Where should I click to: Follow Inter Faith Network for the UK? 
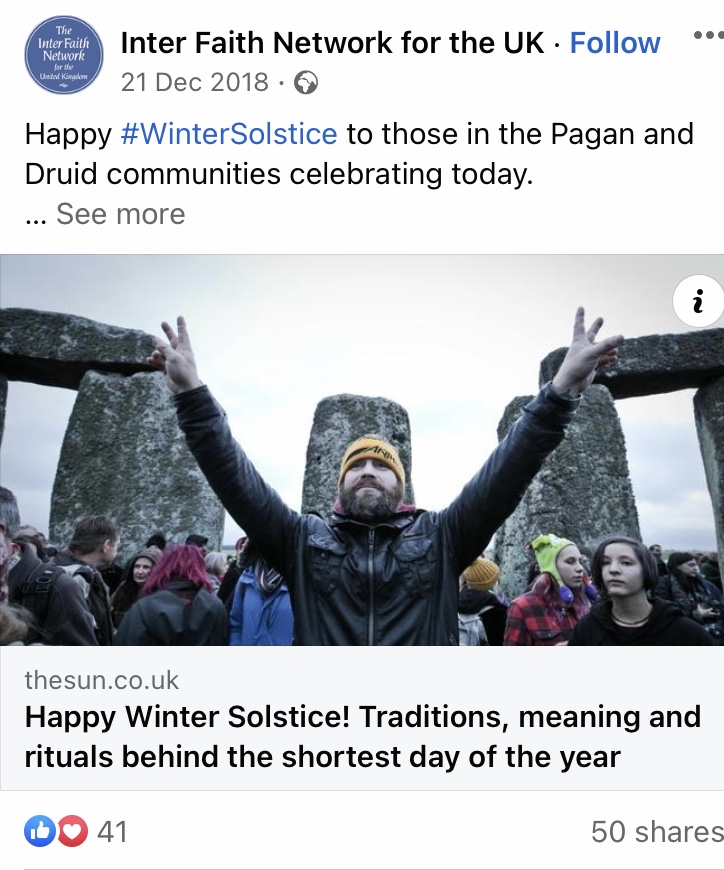point(615,43)
